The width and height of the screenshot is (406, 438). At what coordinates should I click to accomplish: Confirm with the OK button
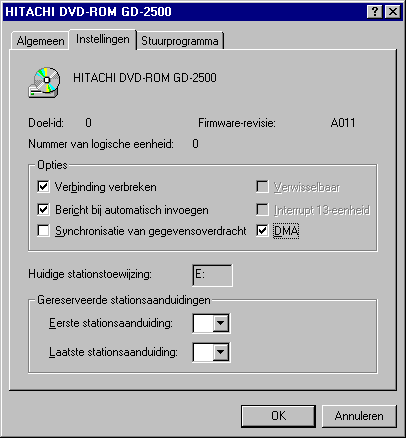[278, 416]
